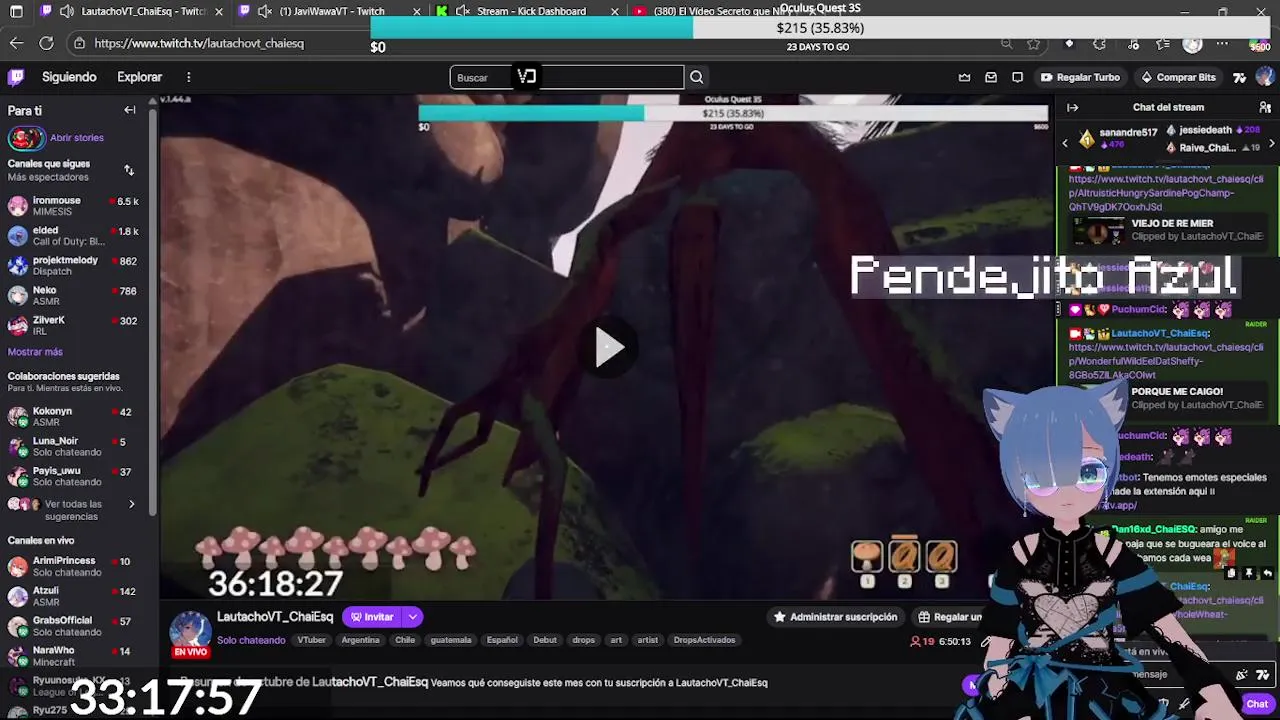Expand Ver todas las sugerencias
The width and height of the screenshot is (1280, 720).
pyautogui.click(x=75, y=510)
